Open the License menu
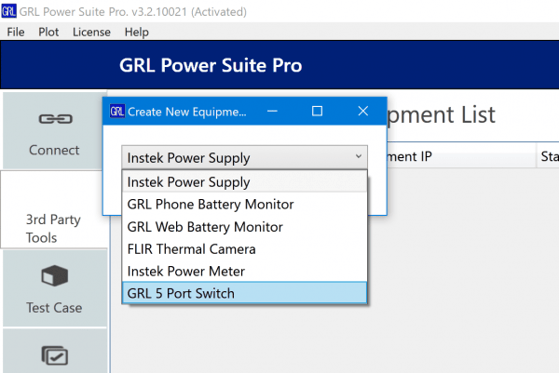This screenshot has width=559, height=373. tap(92, 32)
